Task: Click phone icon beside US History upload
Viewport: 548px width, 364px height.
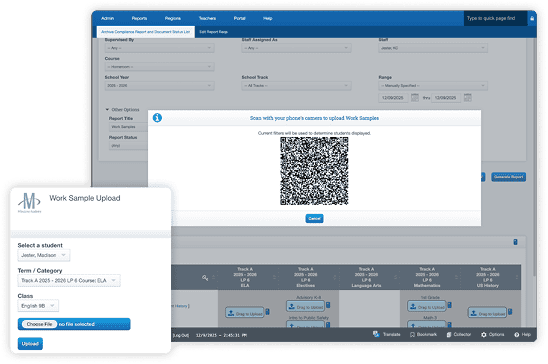Action: pos(510,312)
